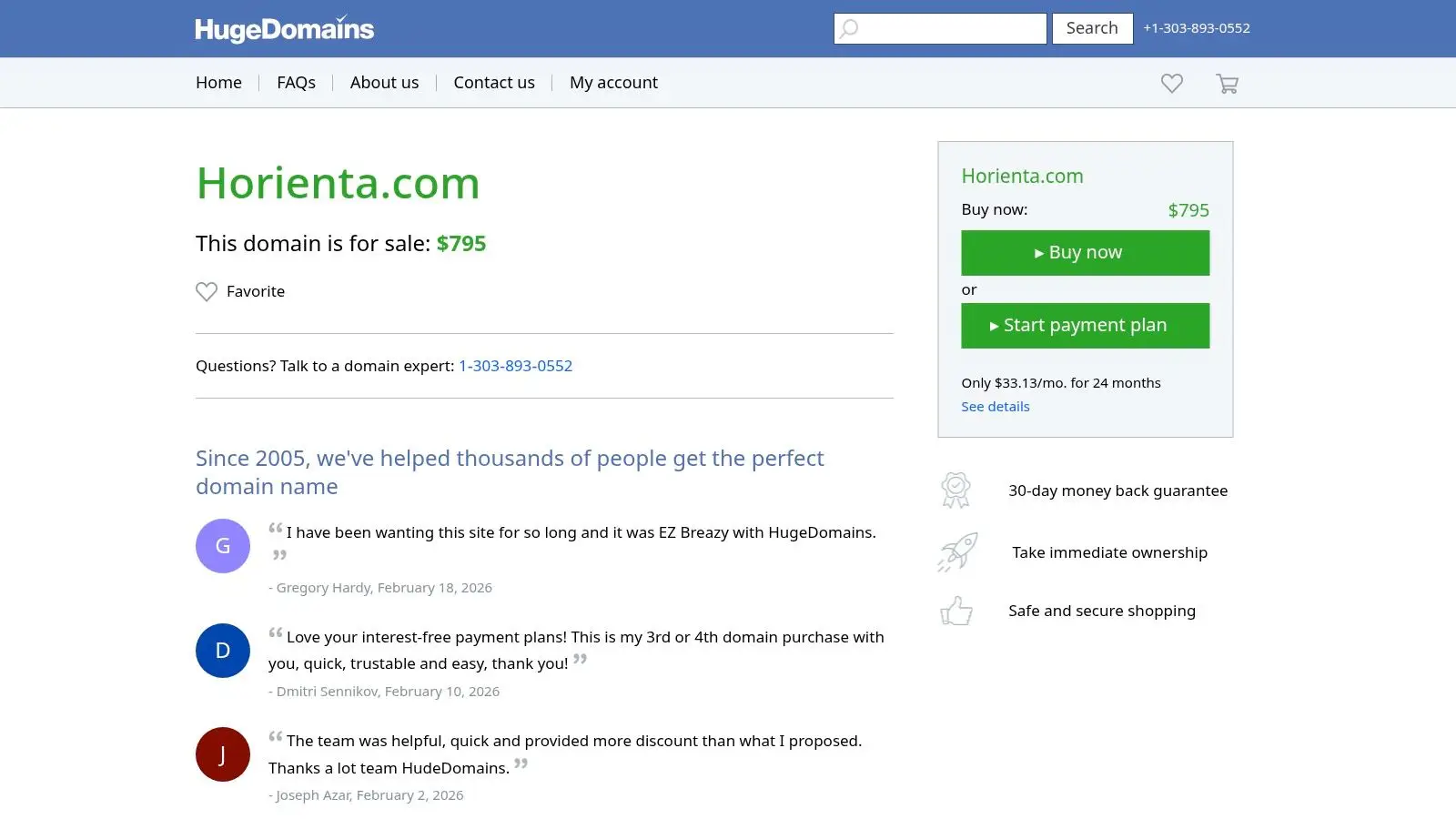
Task: Call the 1-303-893-0552 domain expert link
Action: coord(516,366)
